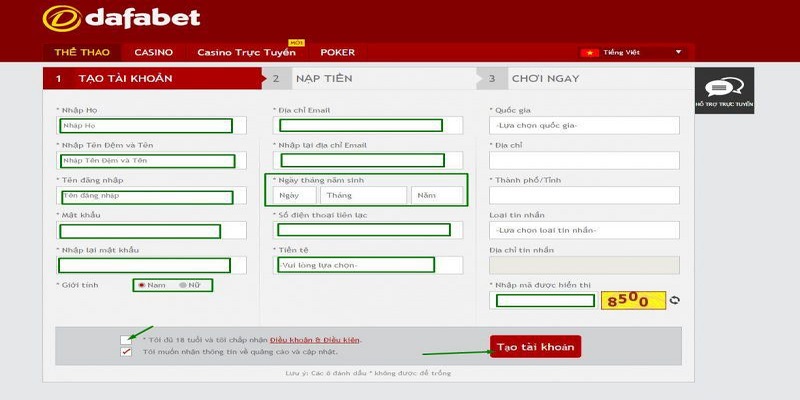800x400 pixels.
Task: Refresh the captcha code
Action: (674, 301)
